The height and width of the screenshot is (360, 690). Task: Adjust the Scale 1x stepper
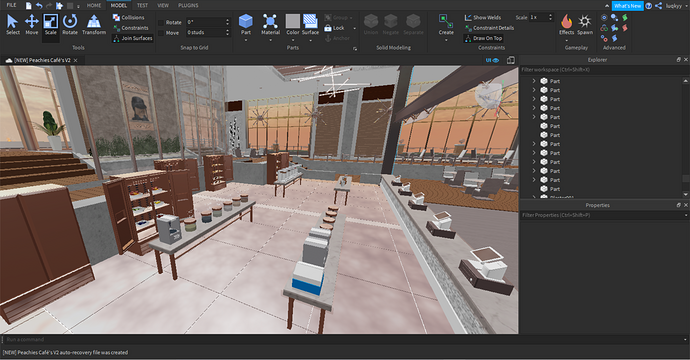pyautogui.click(x=550, y=18)
